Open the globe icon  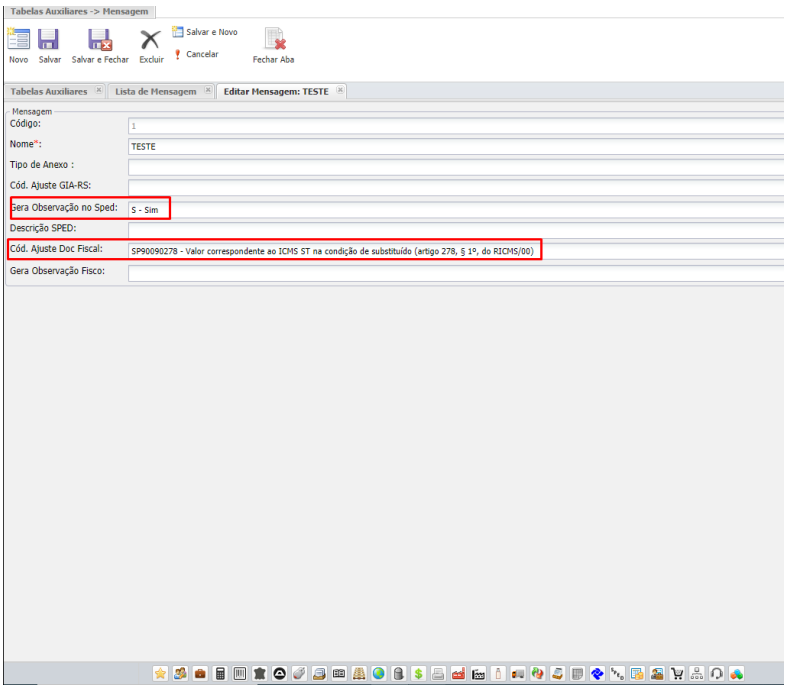379,674
